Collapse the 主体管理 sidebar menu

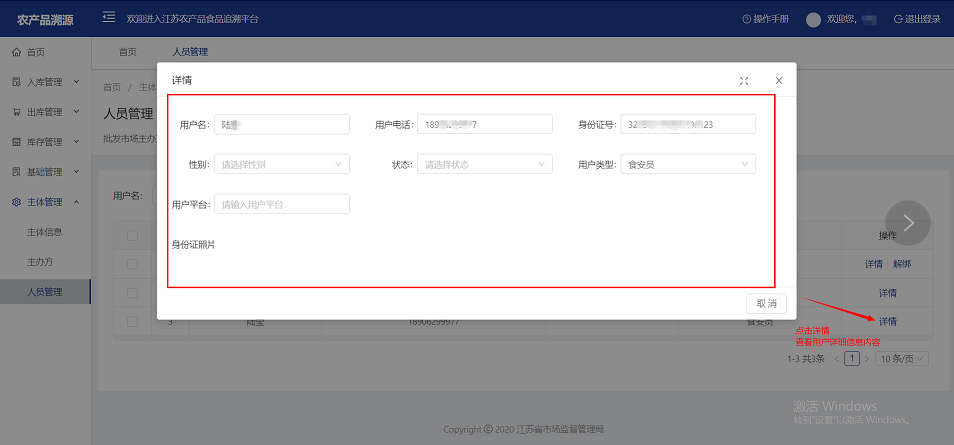(45, 202)
